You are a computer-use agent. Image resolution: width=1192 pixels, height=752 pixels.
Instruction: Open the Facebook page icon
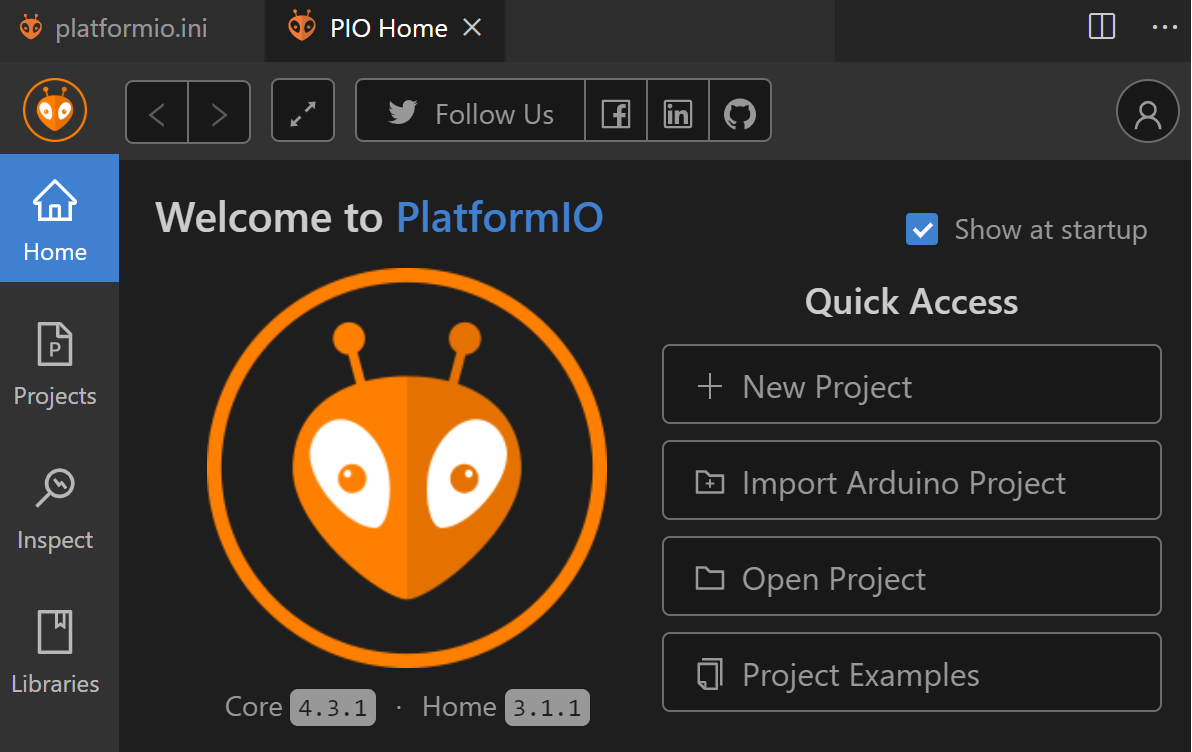(x=616, y=113)
